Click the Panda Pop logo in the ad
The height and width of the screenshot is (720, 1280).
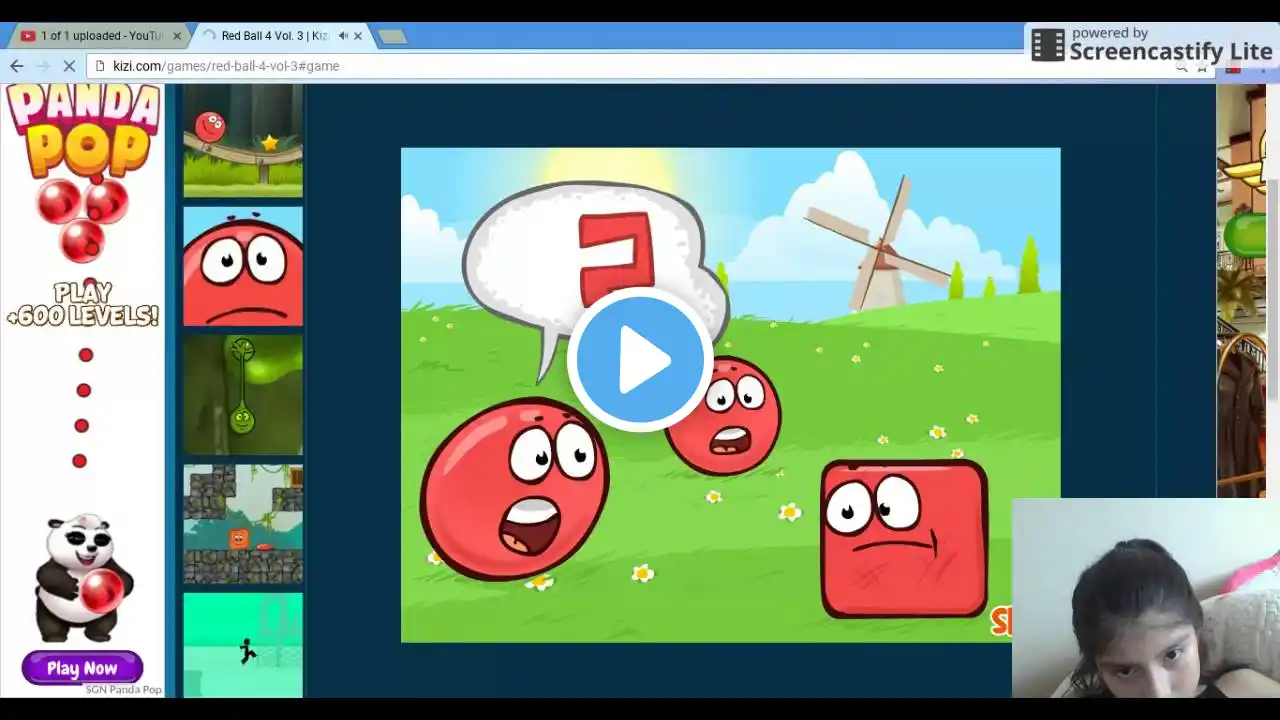pyautogui.click(x=84, y=130)
